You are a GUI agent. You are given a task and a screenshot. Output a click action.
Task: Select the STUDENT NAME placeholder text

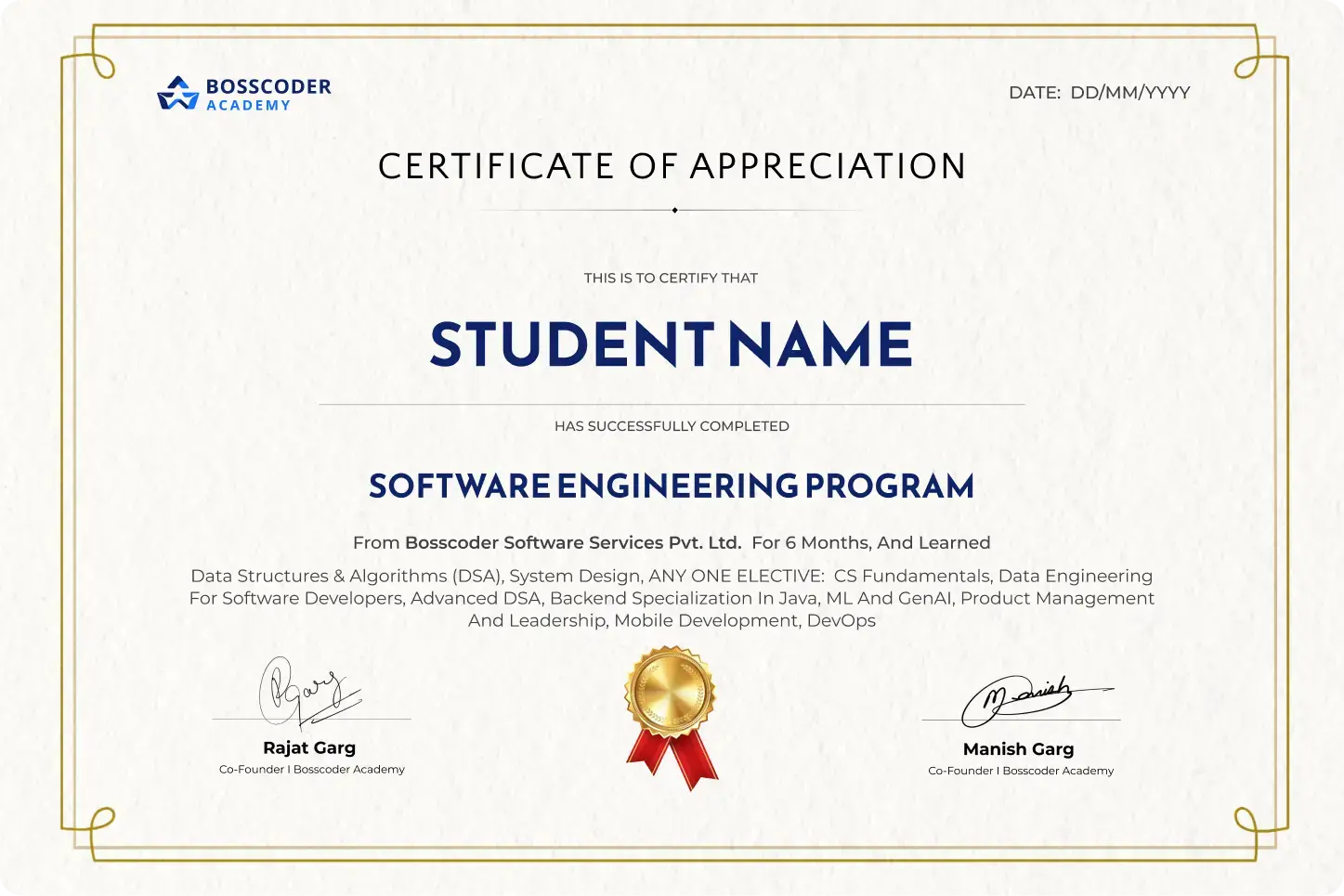coord(671,344)
